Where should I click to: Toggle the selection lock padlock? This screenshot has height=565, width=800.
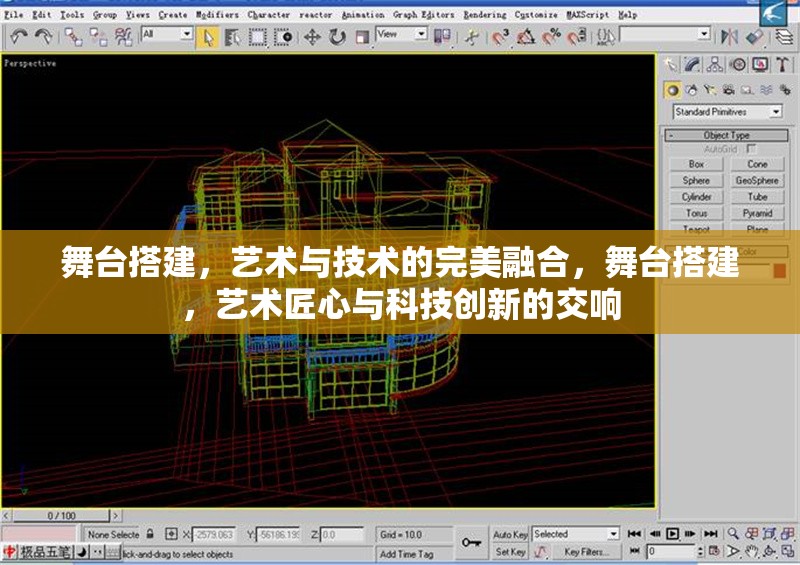pos(149,534)
